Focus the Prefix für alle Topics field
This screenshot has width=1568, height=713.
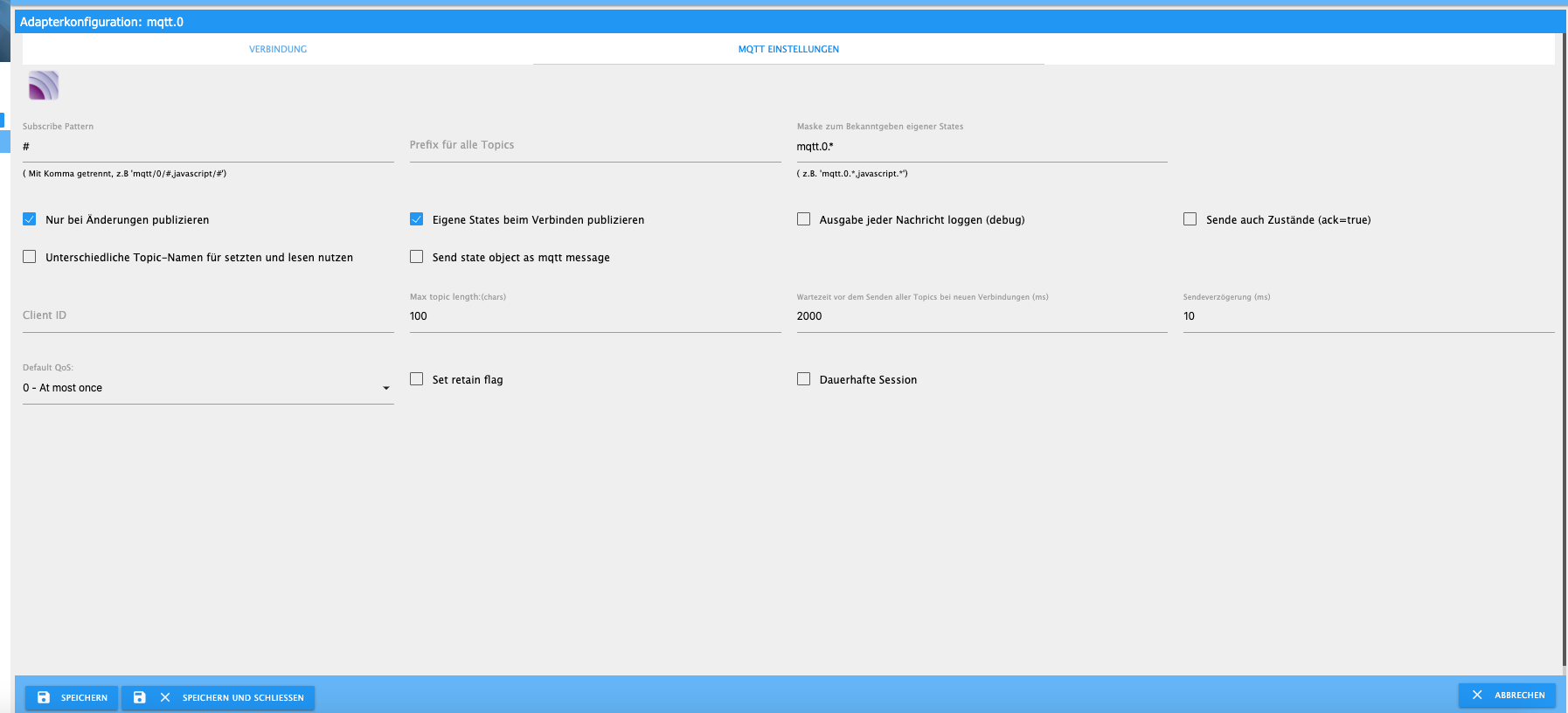[595, 146]
